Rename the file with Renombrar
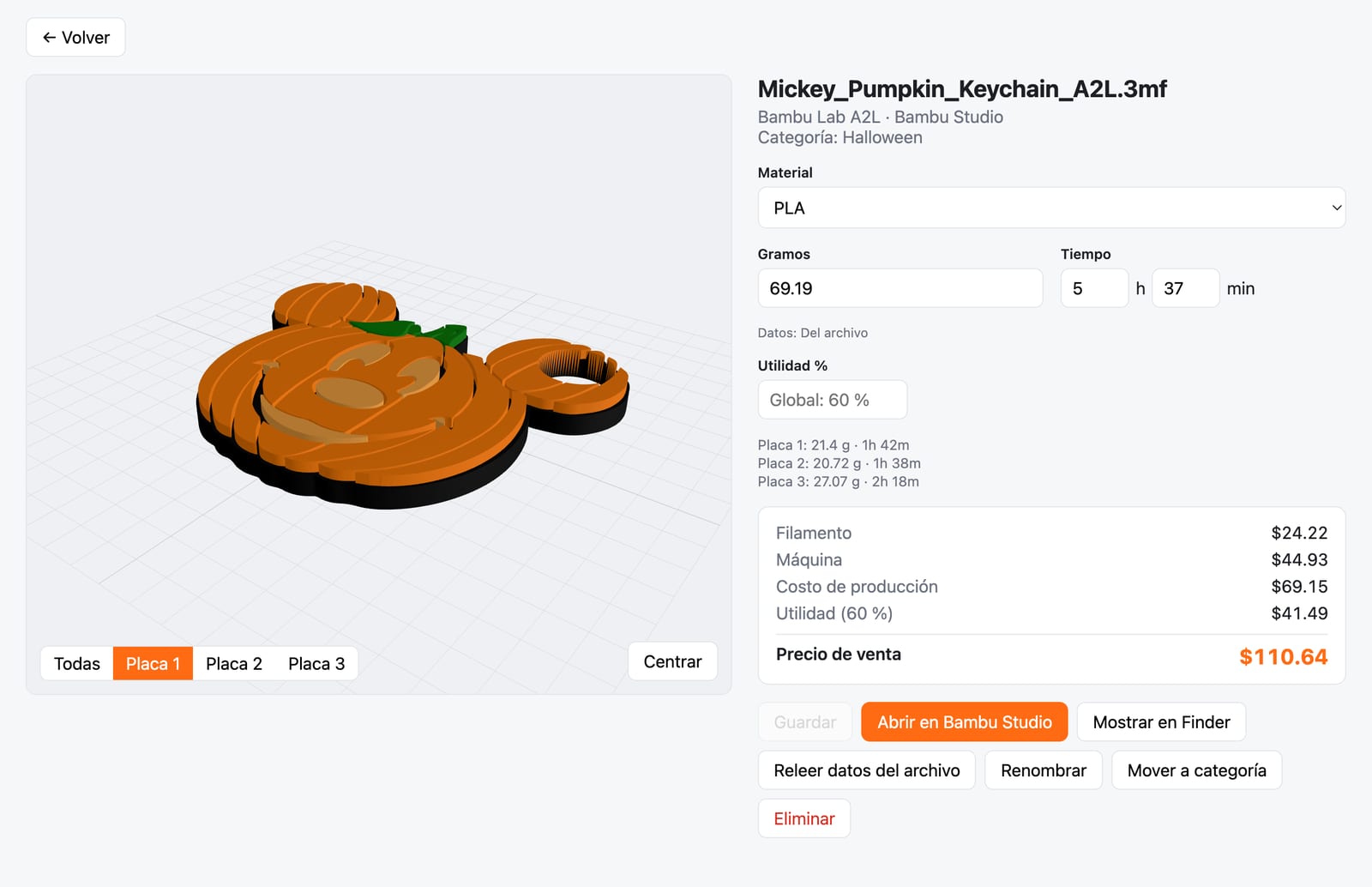This screenshot has height=887, width=1372. point(1044,770)
